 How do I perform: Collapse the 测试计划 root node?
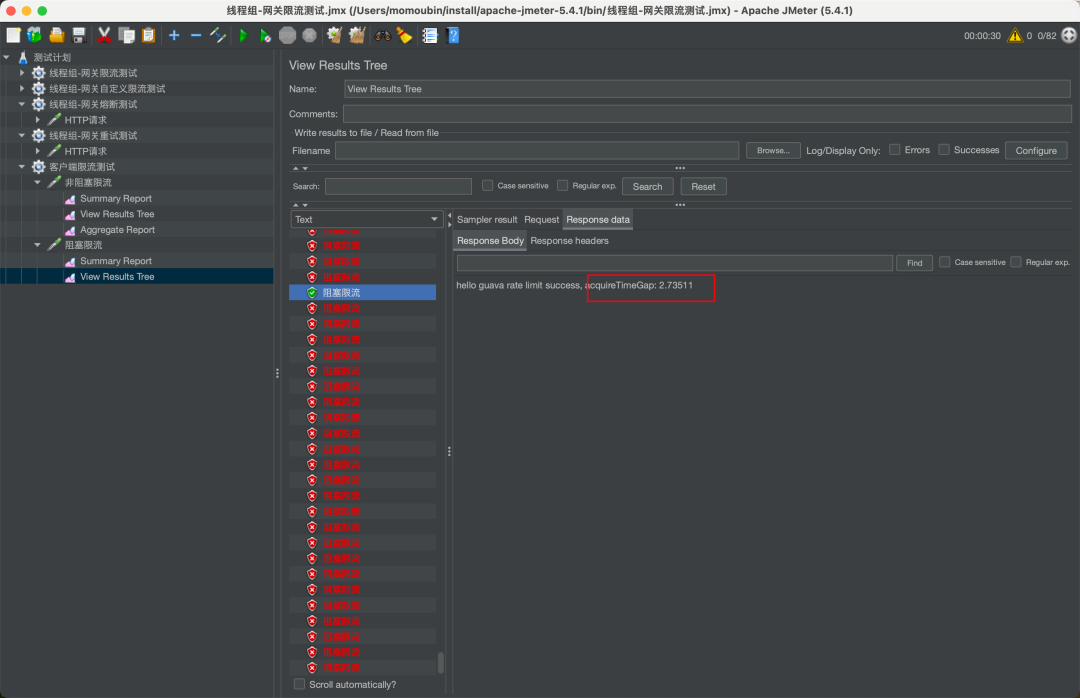[x=6, y=57]
